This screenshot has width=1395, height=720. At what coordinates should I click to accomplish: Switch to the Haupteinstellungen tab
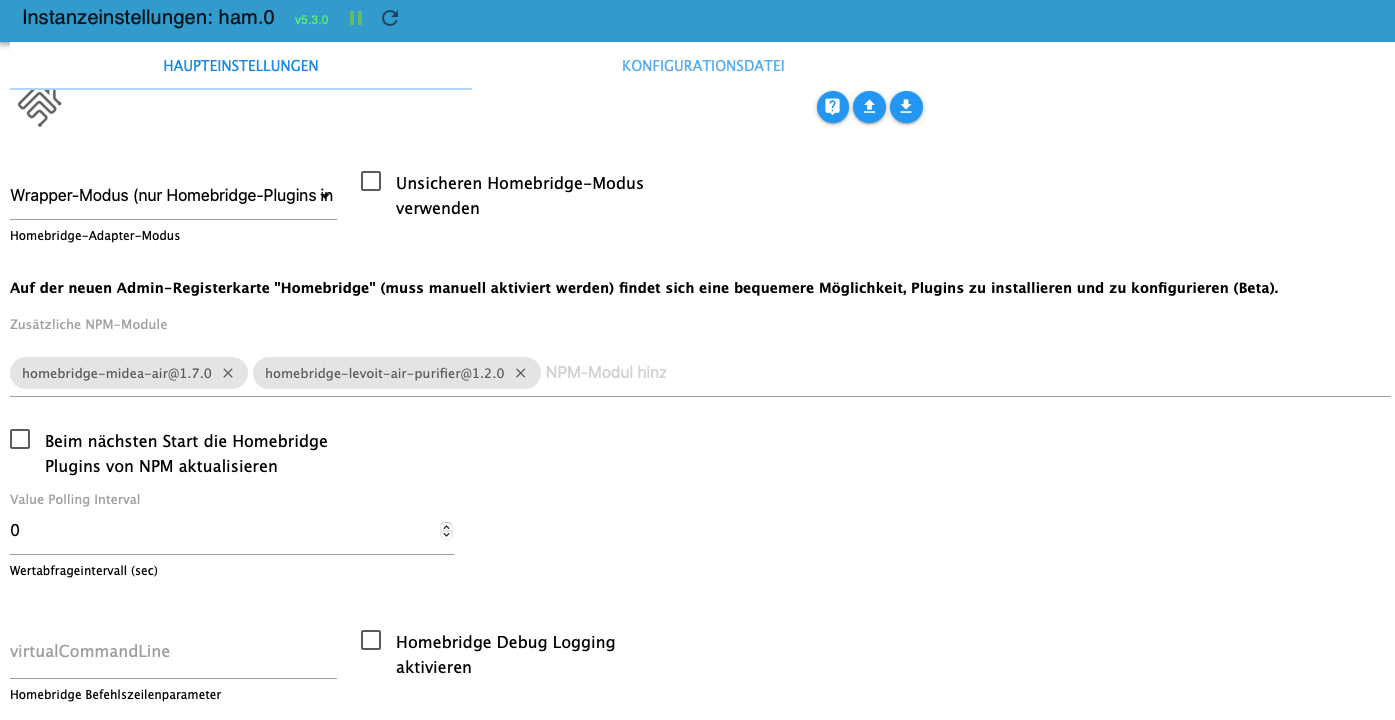pos(241,66)
